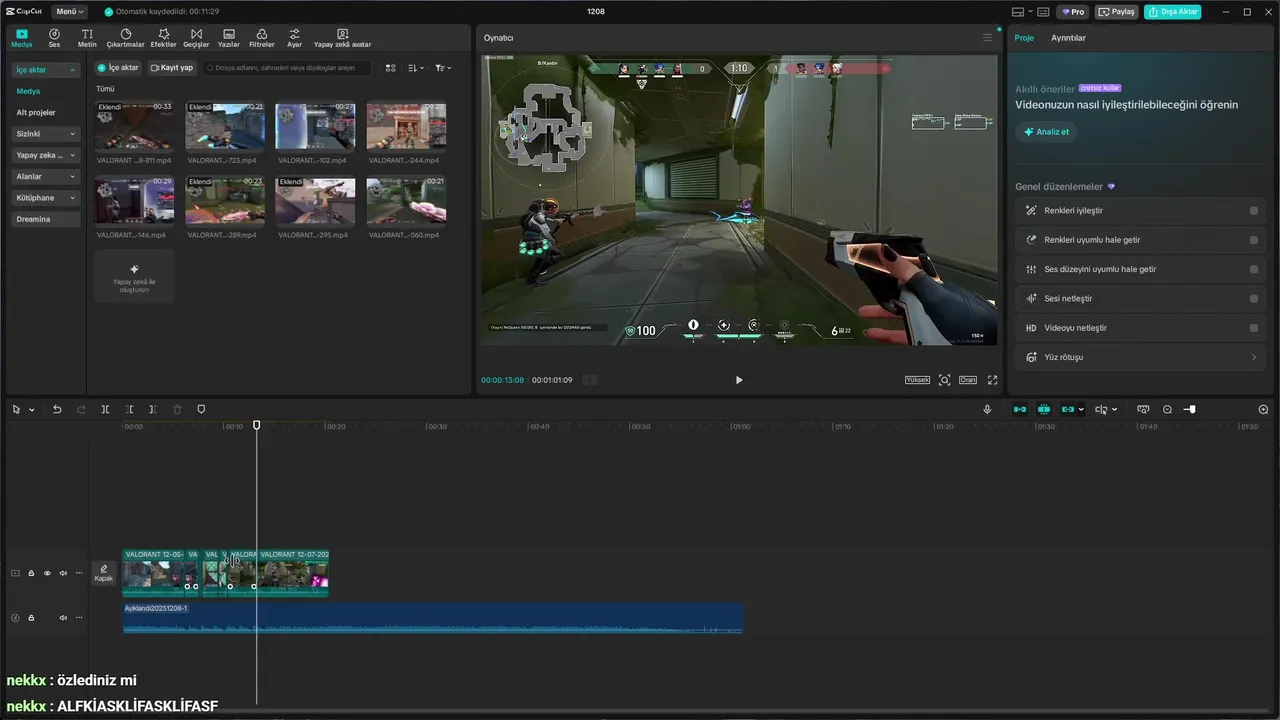Click the Analiz et button
1280x720 pixels.
point(1046,132)
